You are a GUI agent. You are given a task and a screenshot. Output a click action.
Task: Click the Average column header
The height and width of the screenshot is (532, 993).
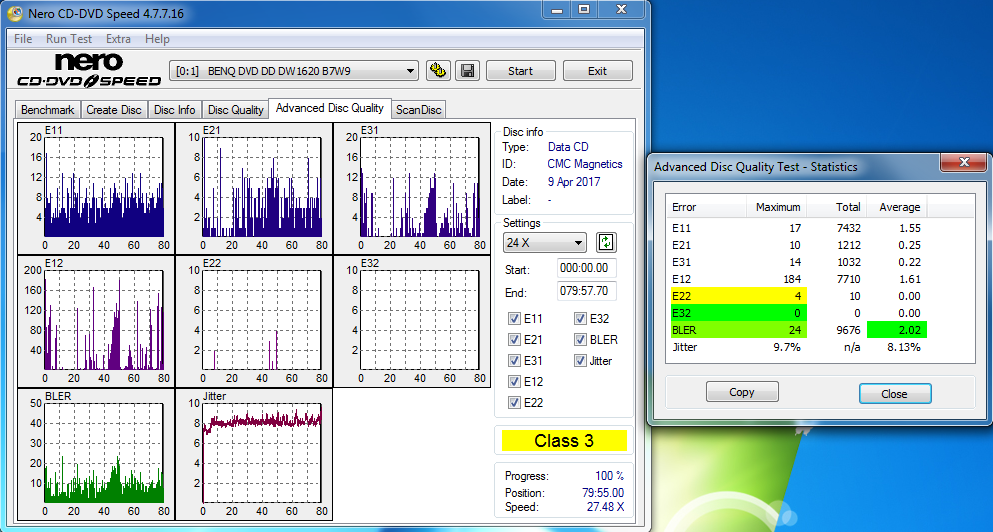click(897, 207)
